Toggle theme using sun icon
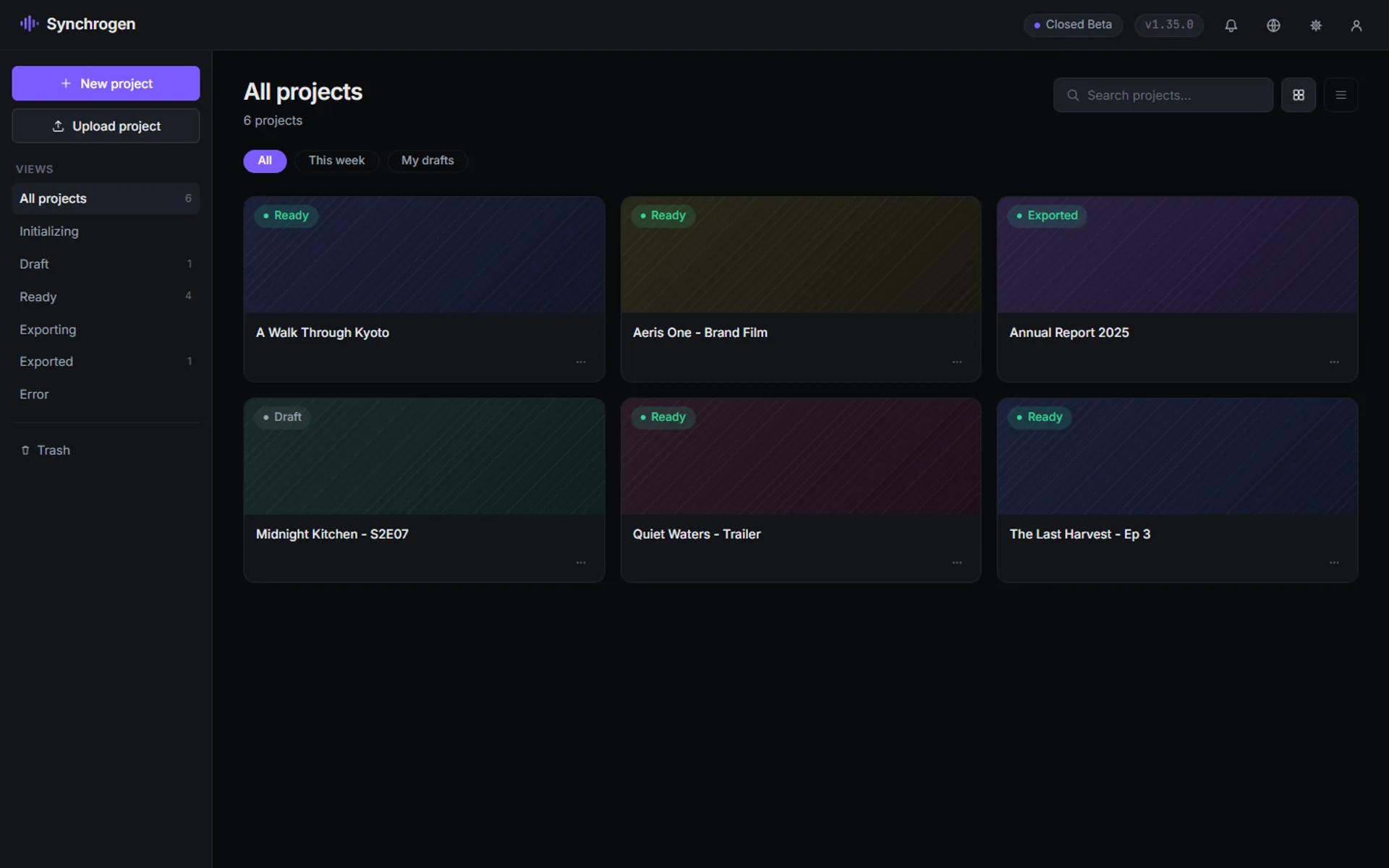The height and width of the screenshot is (868, 1389). (1316, 25)
